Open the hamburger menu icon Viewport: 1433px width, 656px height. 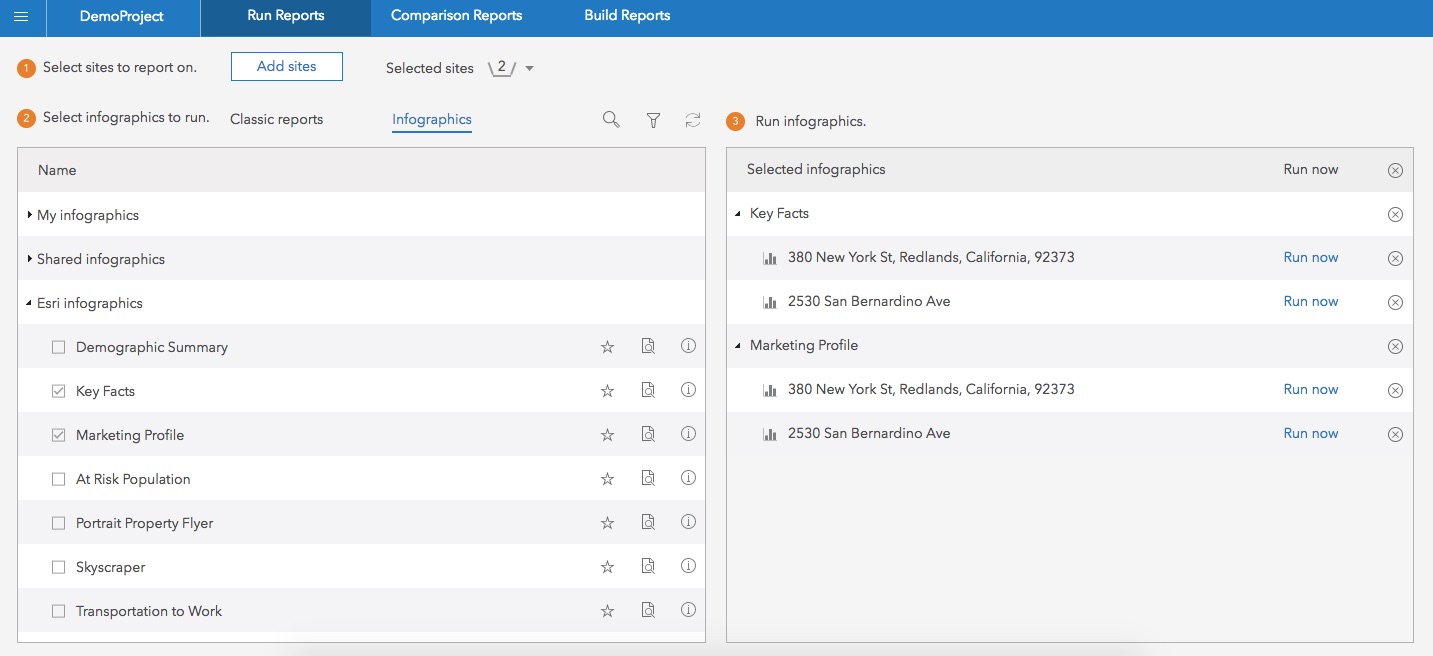point(21,16)
